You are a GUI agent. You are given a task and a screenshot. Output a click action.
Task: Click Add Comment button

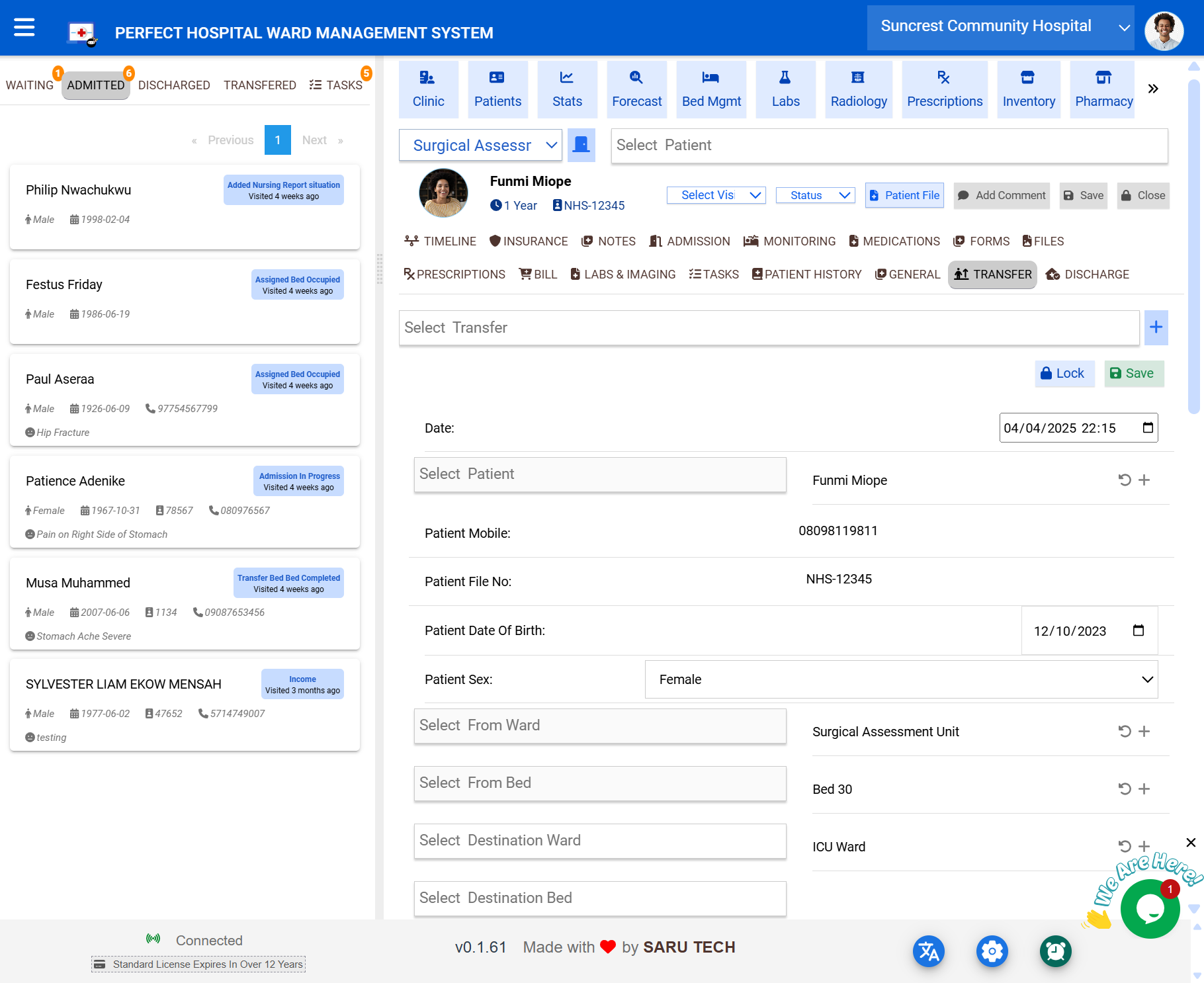(x=1002, y=195)
